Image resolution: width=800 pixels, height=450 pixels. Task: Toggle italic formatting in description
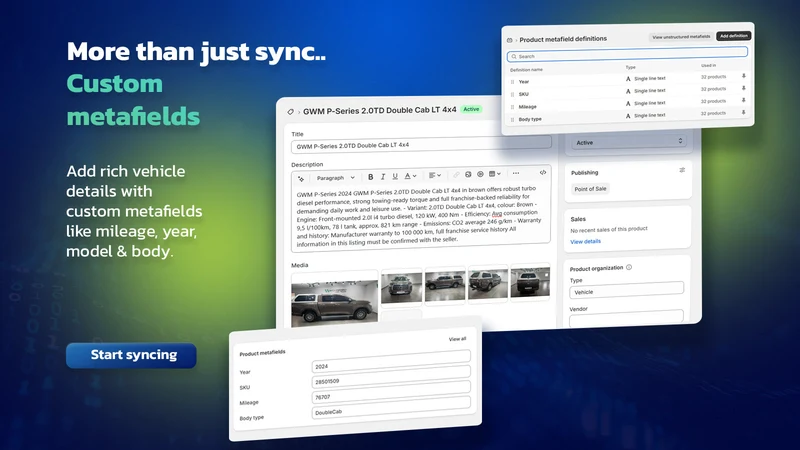coord(383,177)
